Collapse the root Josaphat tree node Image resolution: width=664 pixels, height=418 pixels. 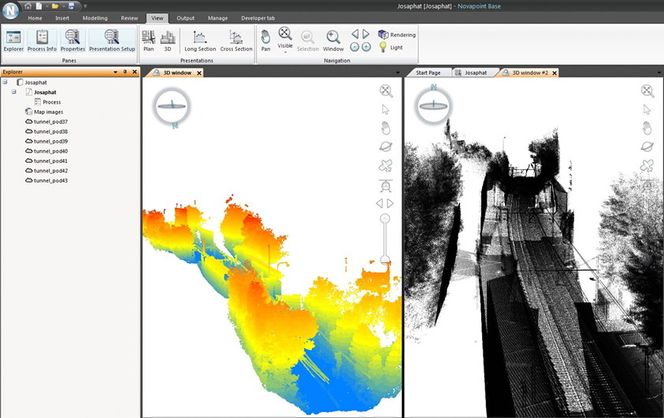[5, 82]
